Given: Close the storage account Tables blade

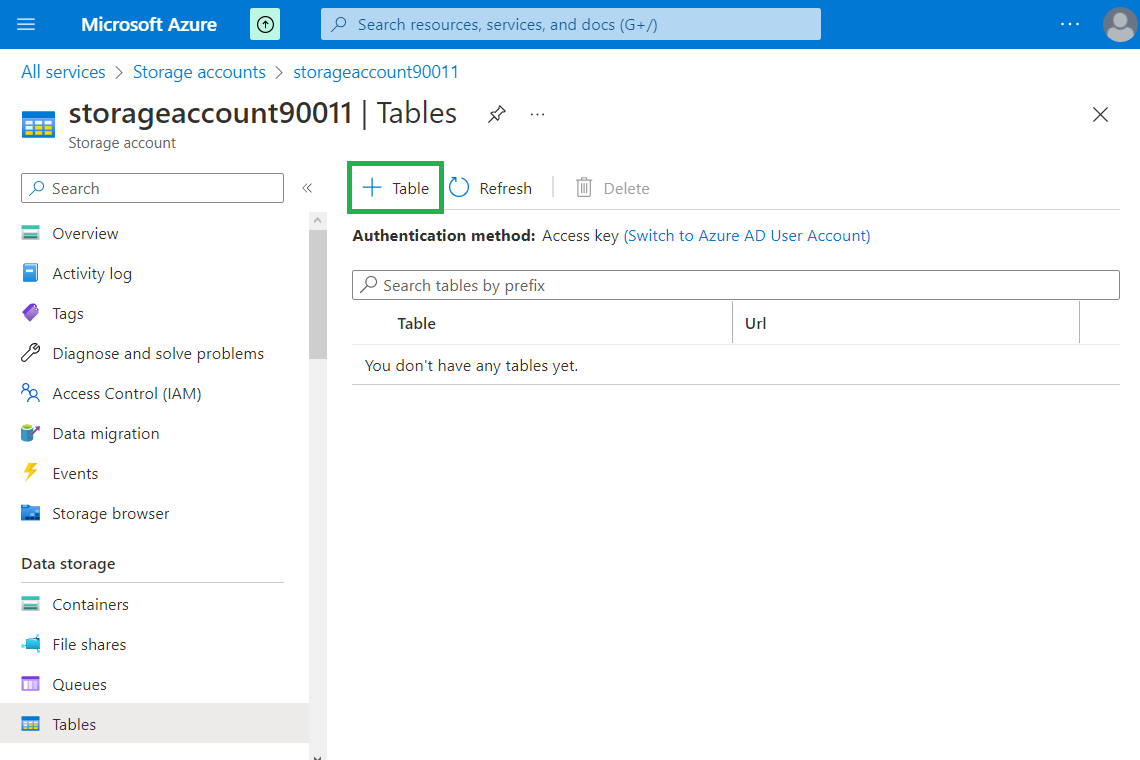Looking at the screenshot, I should tap(1100, 114).
